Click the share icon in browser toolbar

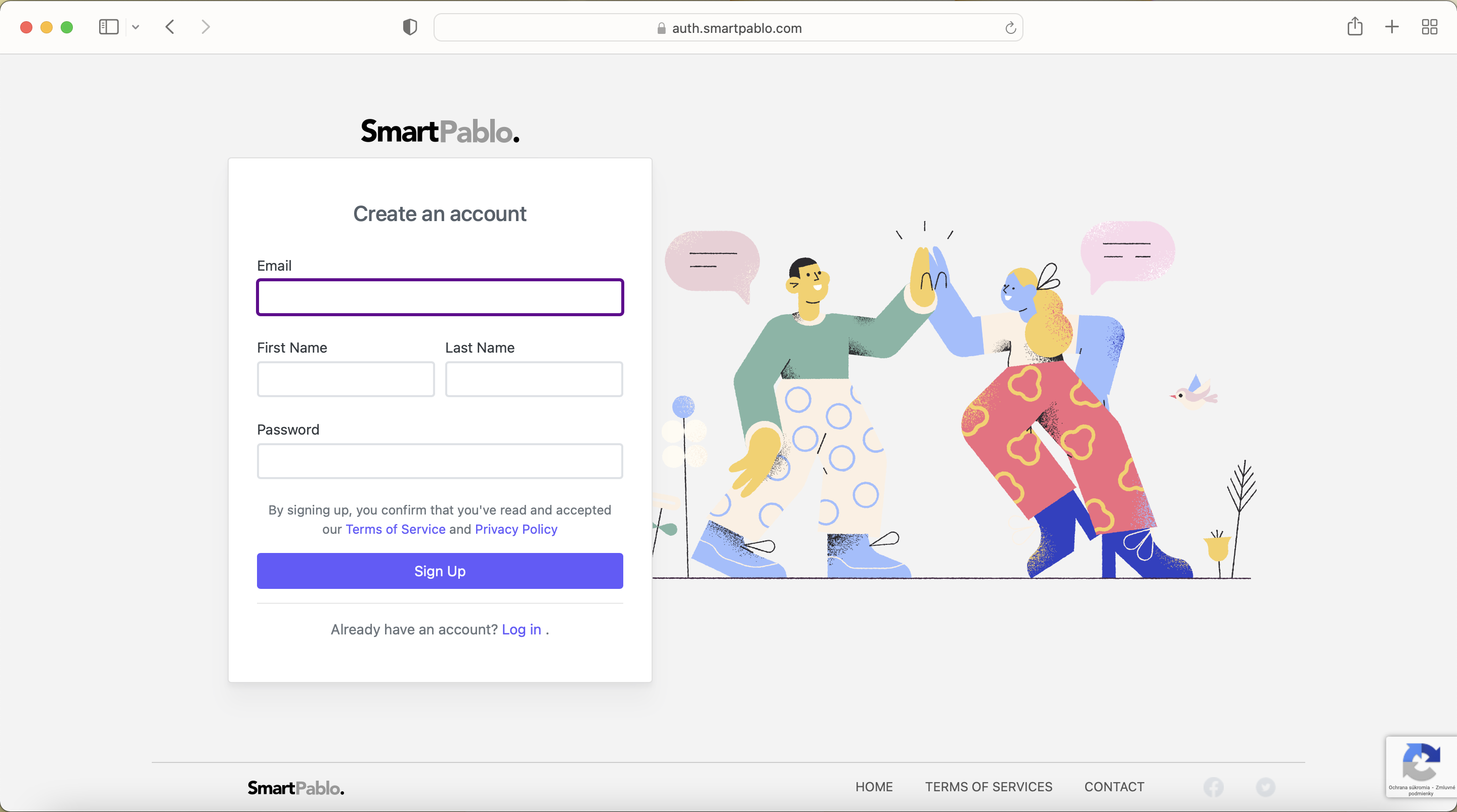[x=1355, y=27]
